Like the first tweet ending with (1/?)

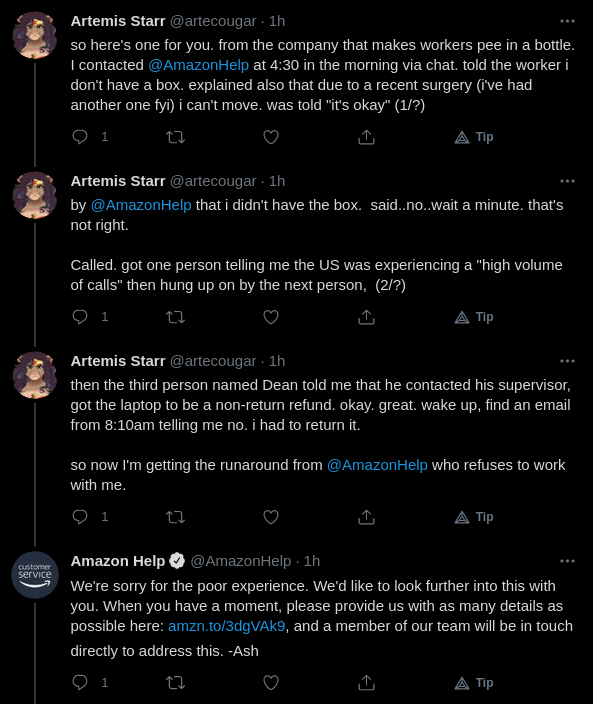coord(271,137)
